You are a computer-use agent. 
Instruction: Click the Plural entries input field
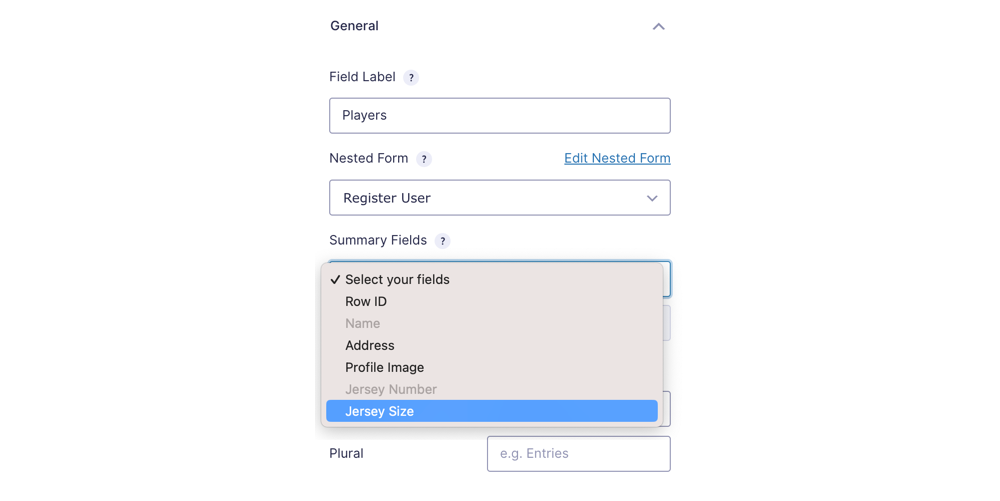pos(578,454)
